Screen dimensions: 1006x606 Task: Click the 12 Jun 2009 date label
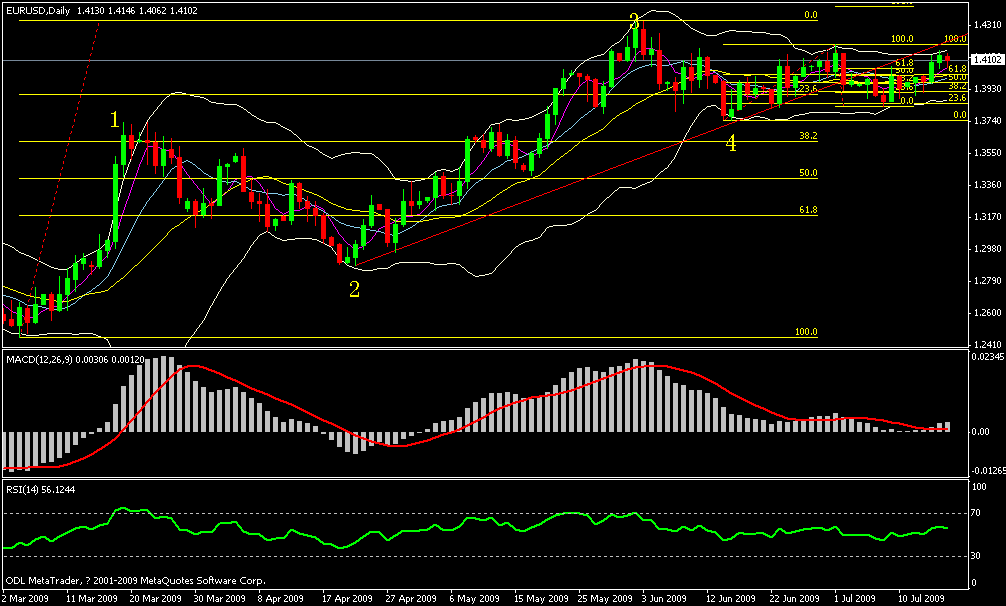point(731,599)
